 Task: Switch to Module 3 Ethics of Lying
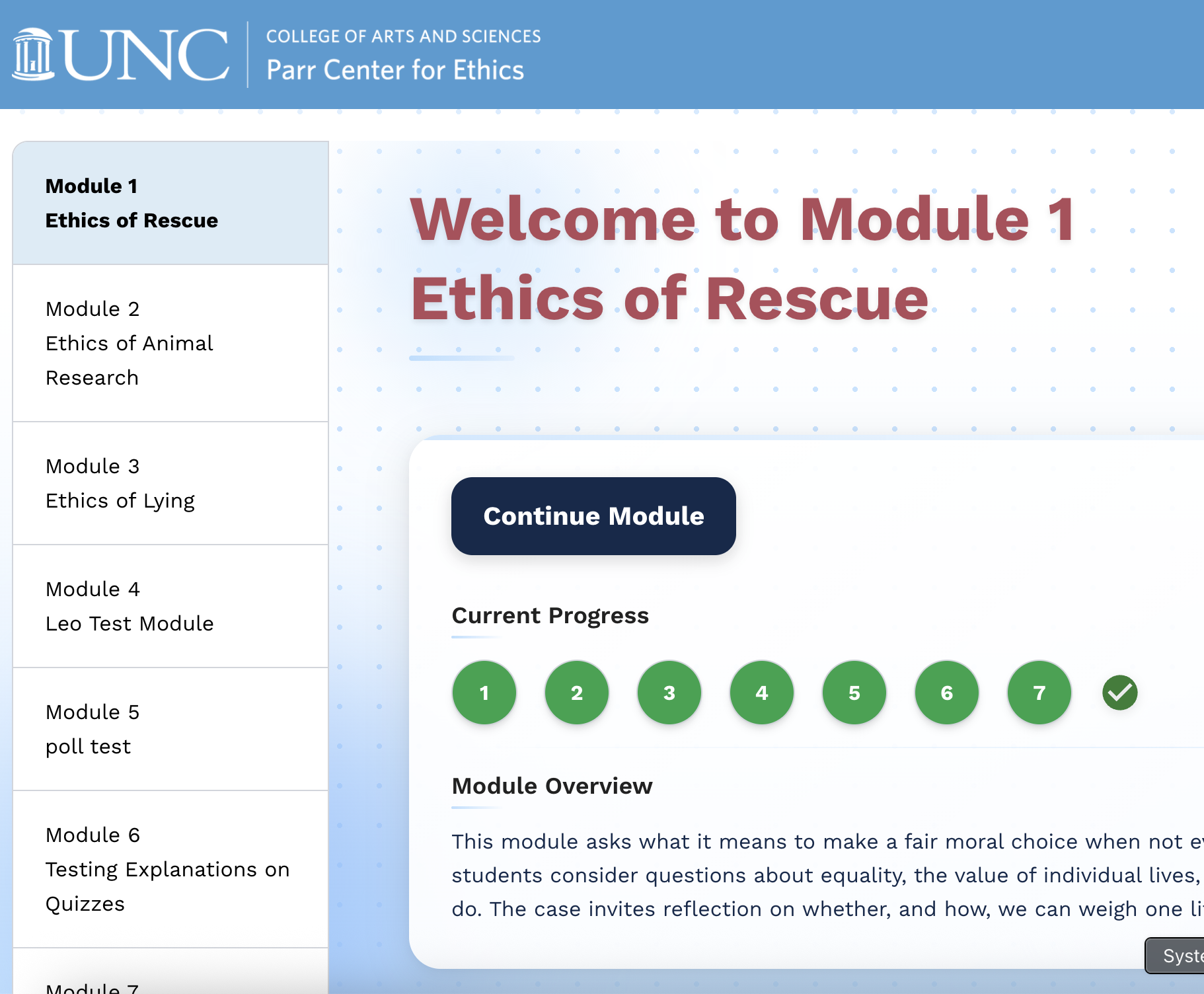(x=170, y=483)
